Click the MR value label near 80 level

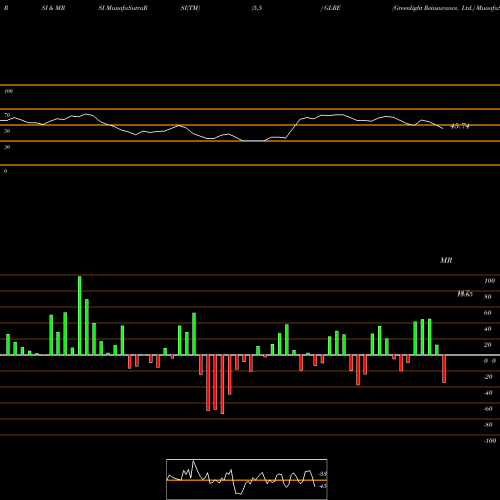tap(465, 294)
